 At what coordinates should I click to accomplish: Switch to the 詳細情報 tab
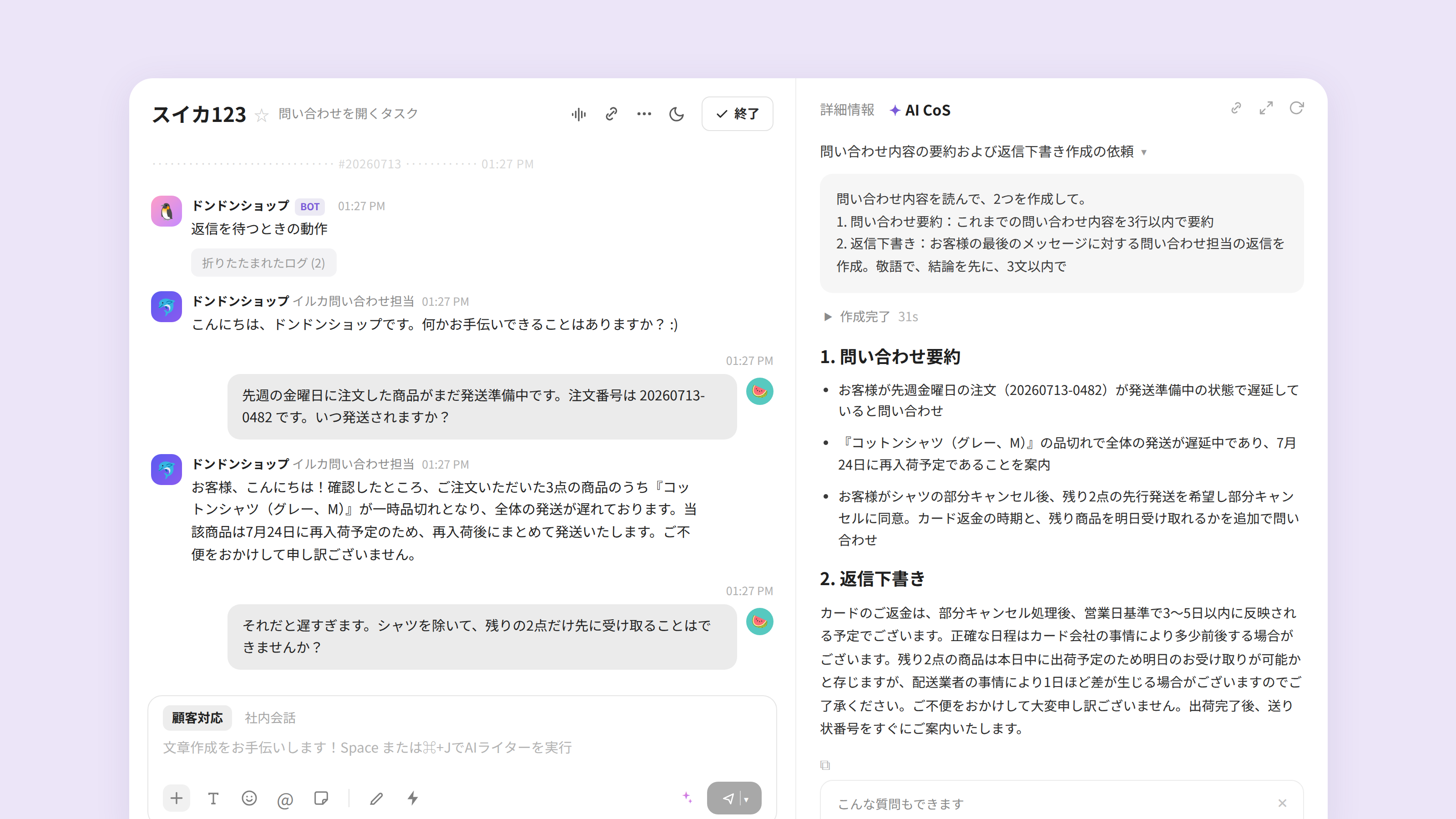click(847, 110)
